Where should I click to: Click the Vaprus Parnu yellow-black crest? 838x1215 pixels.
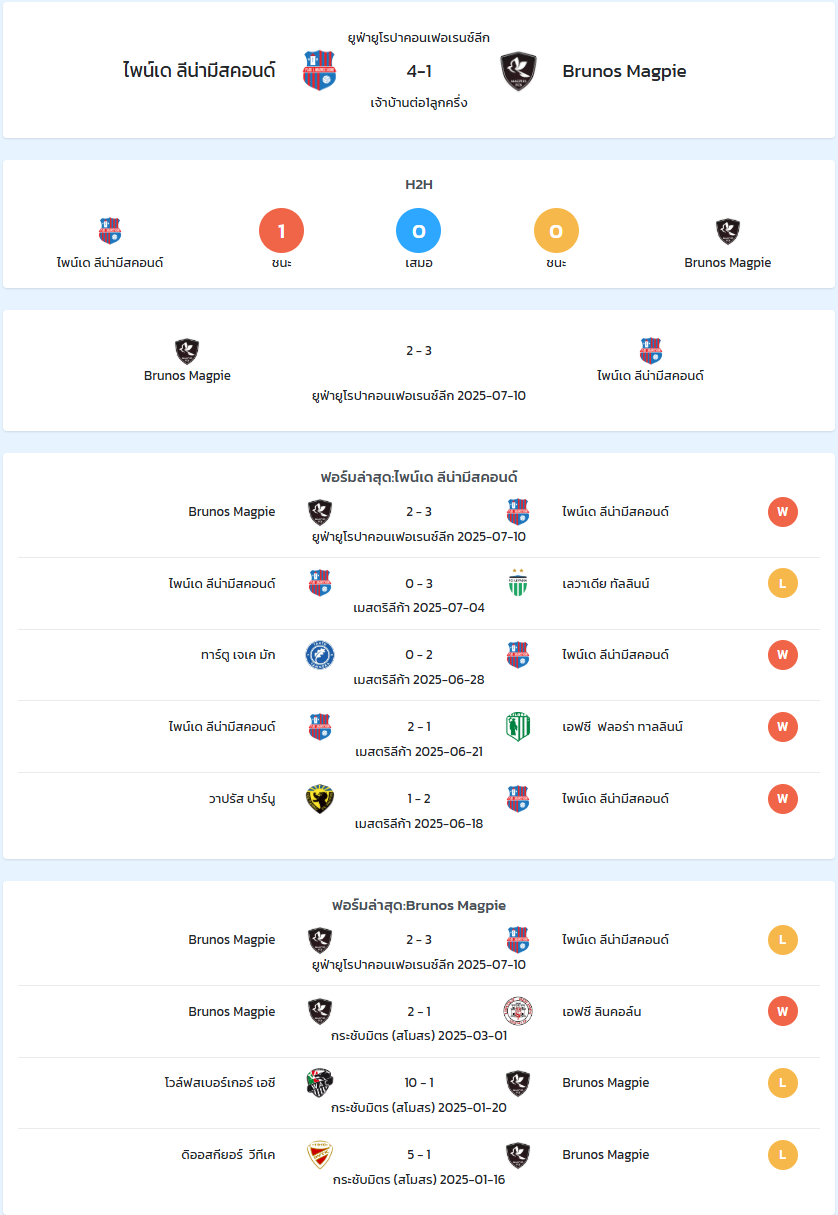[320, 798]
